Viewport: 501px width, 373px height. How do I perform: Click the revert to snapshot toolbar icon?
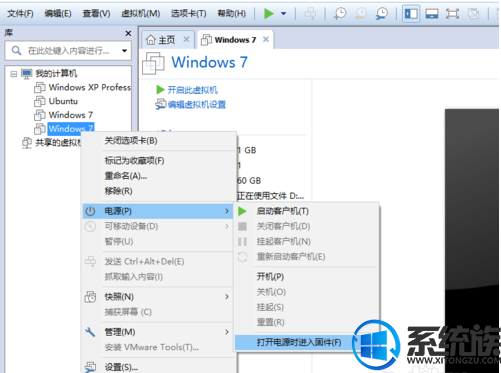pos(361,14)
